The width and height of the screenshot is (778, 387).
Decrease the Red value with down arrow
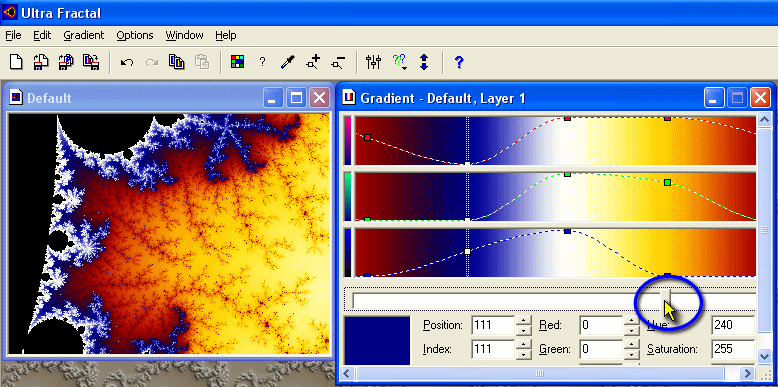(x=631, y=330)
